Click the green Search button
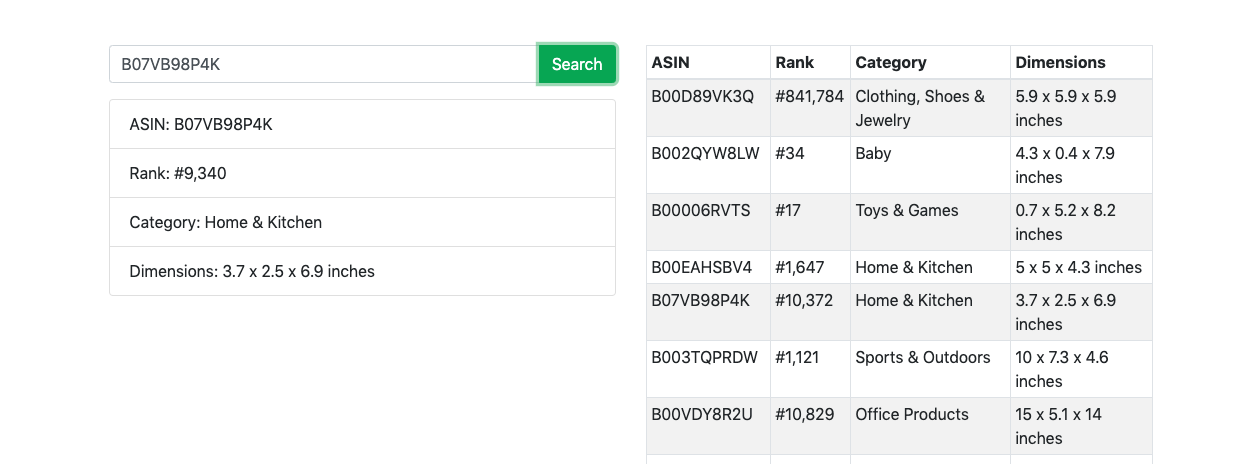 577,64
